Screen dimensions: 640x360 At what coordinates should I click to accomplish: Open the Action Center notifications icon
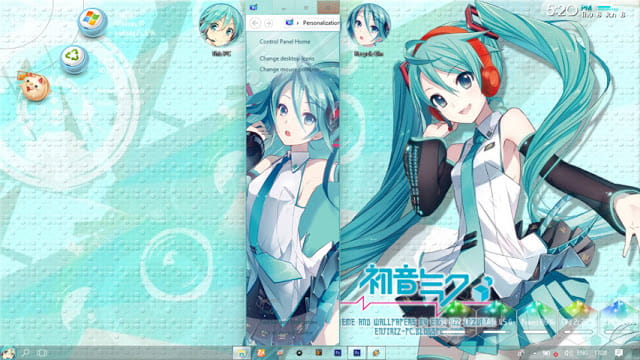[x=619, y=353]
